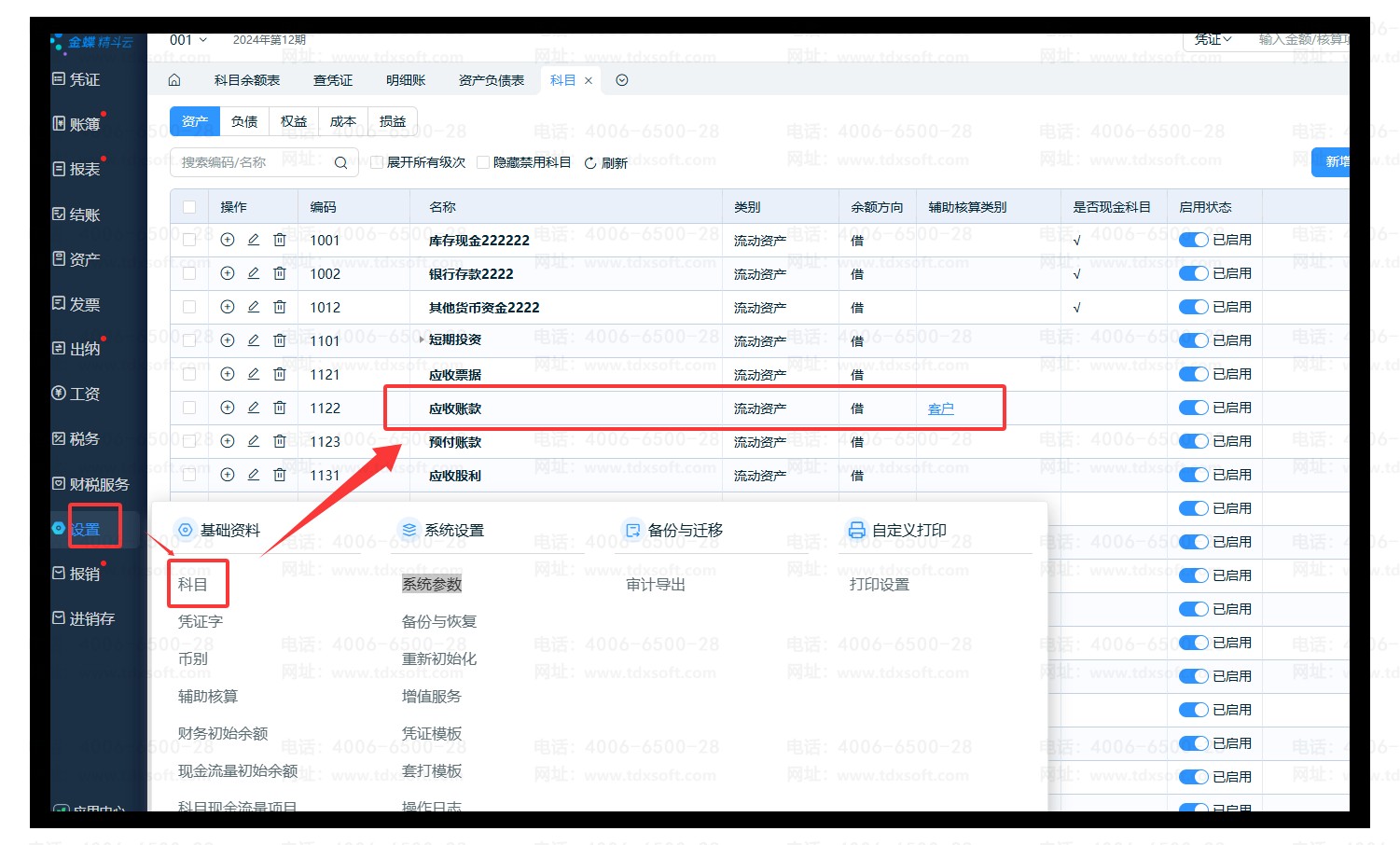The height and width of the screenshot is (845, 1400).
Task: Click the 客户 auxiliary accounting link
Action: click(x=940, y=409)
